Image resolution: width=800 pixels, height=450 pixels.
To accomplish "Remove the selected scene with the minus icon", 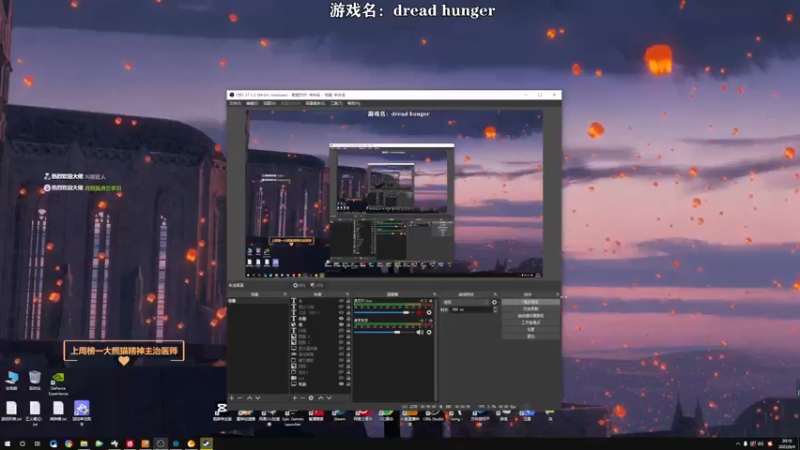I will click(240, 398).
